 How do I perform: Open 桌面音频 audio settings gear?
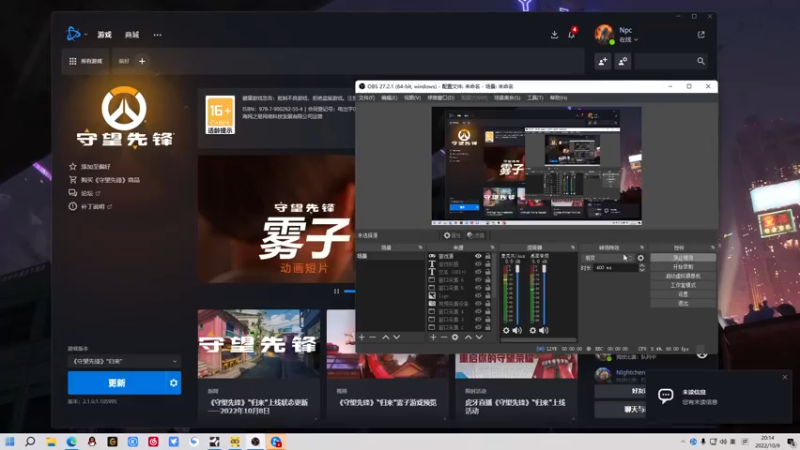pos(533,331)
